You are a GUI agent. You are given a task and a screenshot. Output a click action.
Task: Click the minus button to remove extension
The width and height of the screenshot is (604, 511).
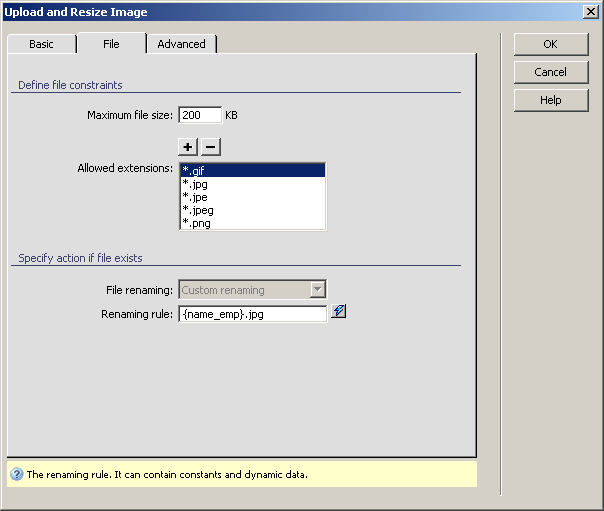point(210,147)
